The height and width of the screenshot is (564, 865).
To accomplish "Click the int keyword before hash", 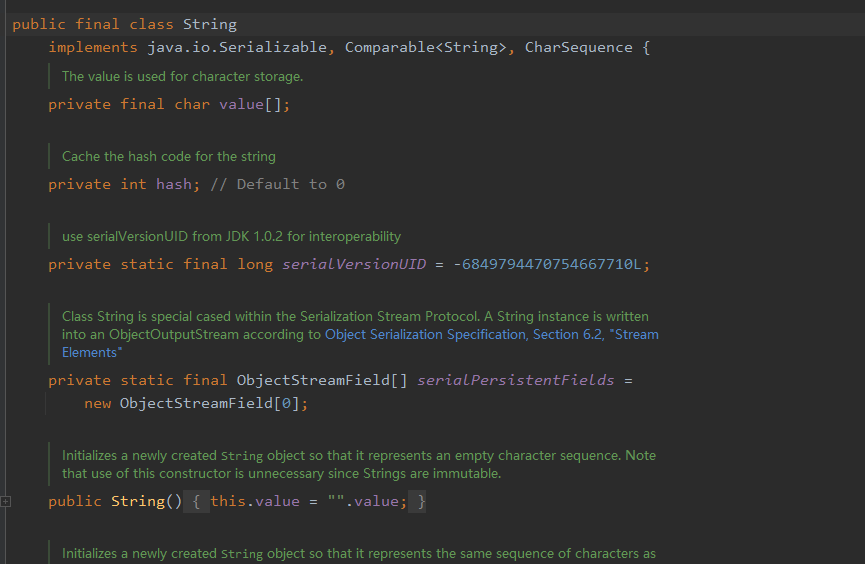I will click(x=134, y=184).
